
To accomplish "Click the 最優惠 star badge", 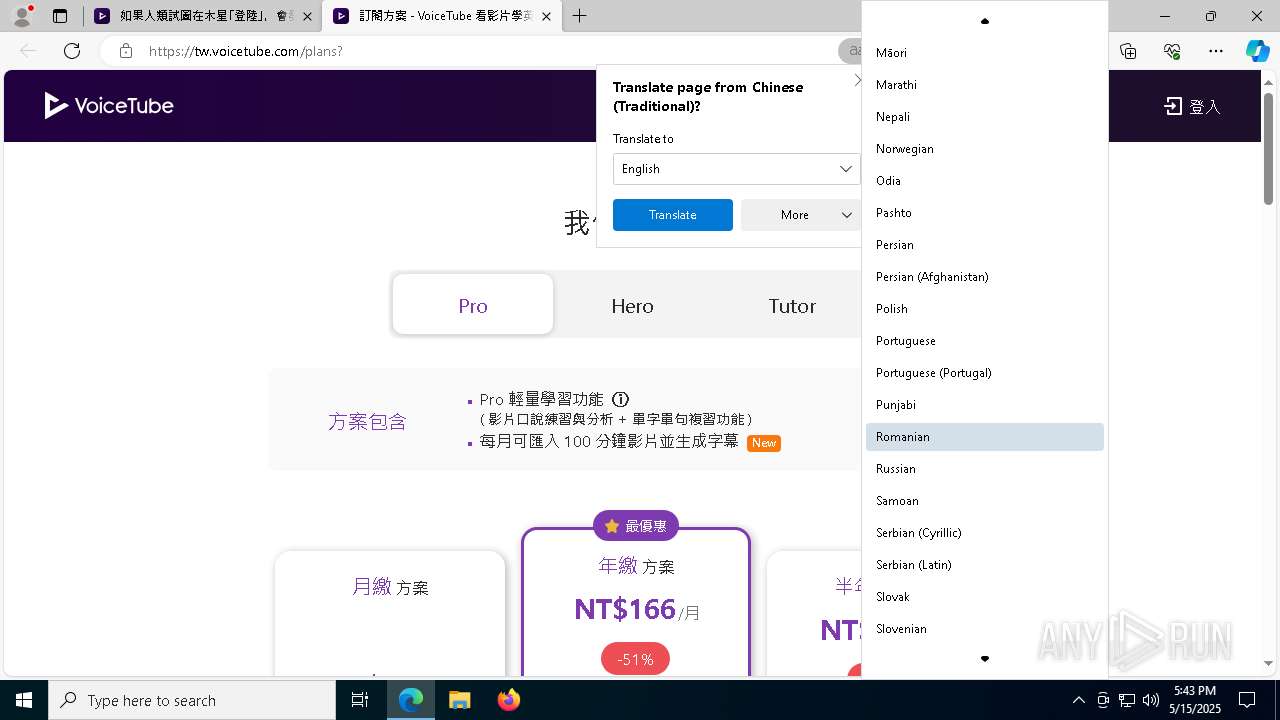I will pos(636,526).
